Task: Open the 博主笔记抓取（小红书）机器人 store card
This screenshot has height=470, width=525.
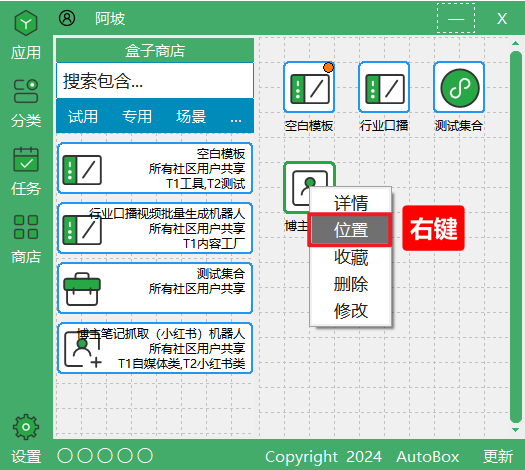Action: tap(155, 348)
